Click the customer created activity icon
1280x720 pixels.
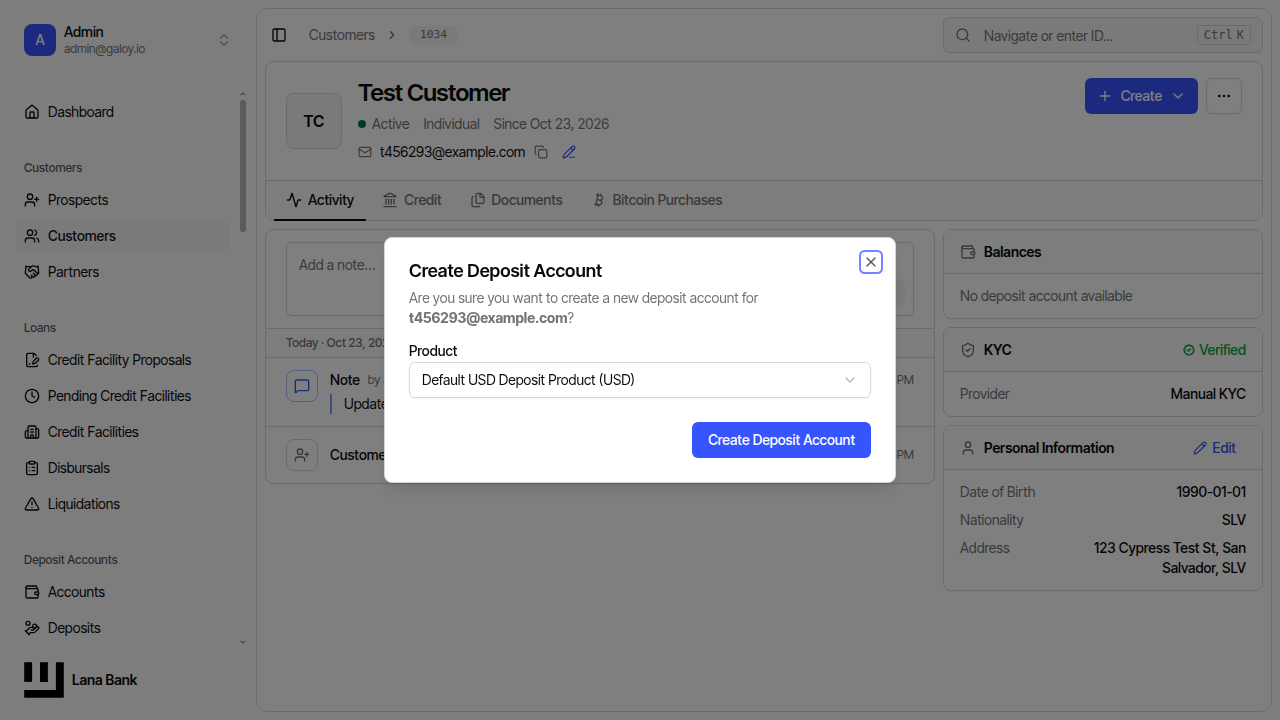pos(302,455)
